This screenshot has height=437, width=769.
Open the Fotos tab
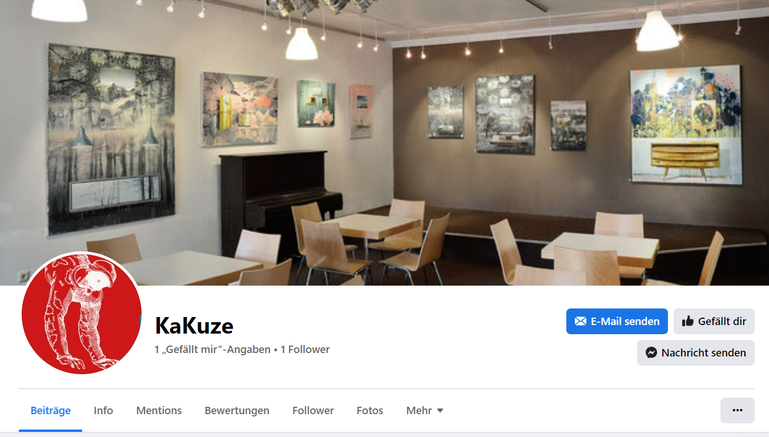tap(370, 411)
